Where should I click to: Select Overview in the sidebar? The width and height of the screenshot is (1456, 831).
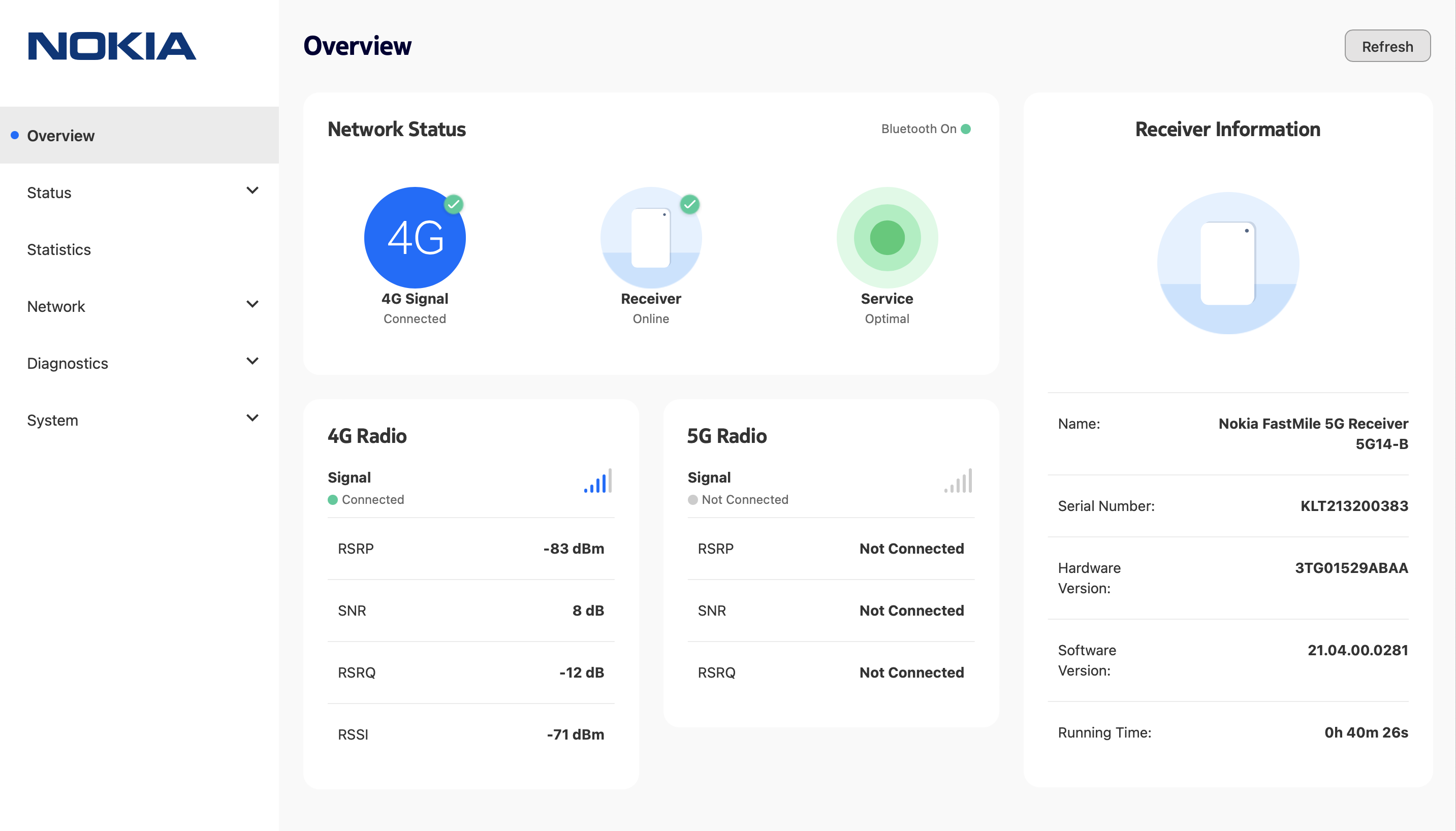(x=60, y=136)
